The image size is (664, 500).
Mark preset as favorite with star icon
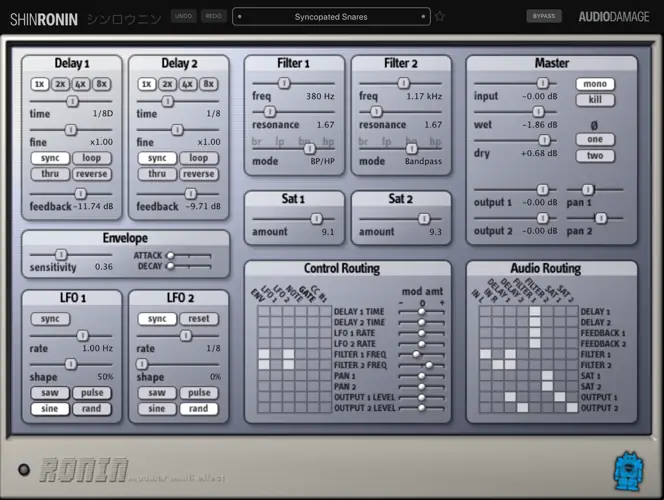point(440,17)
